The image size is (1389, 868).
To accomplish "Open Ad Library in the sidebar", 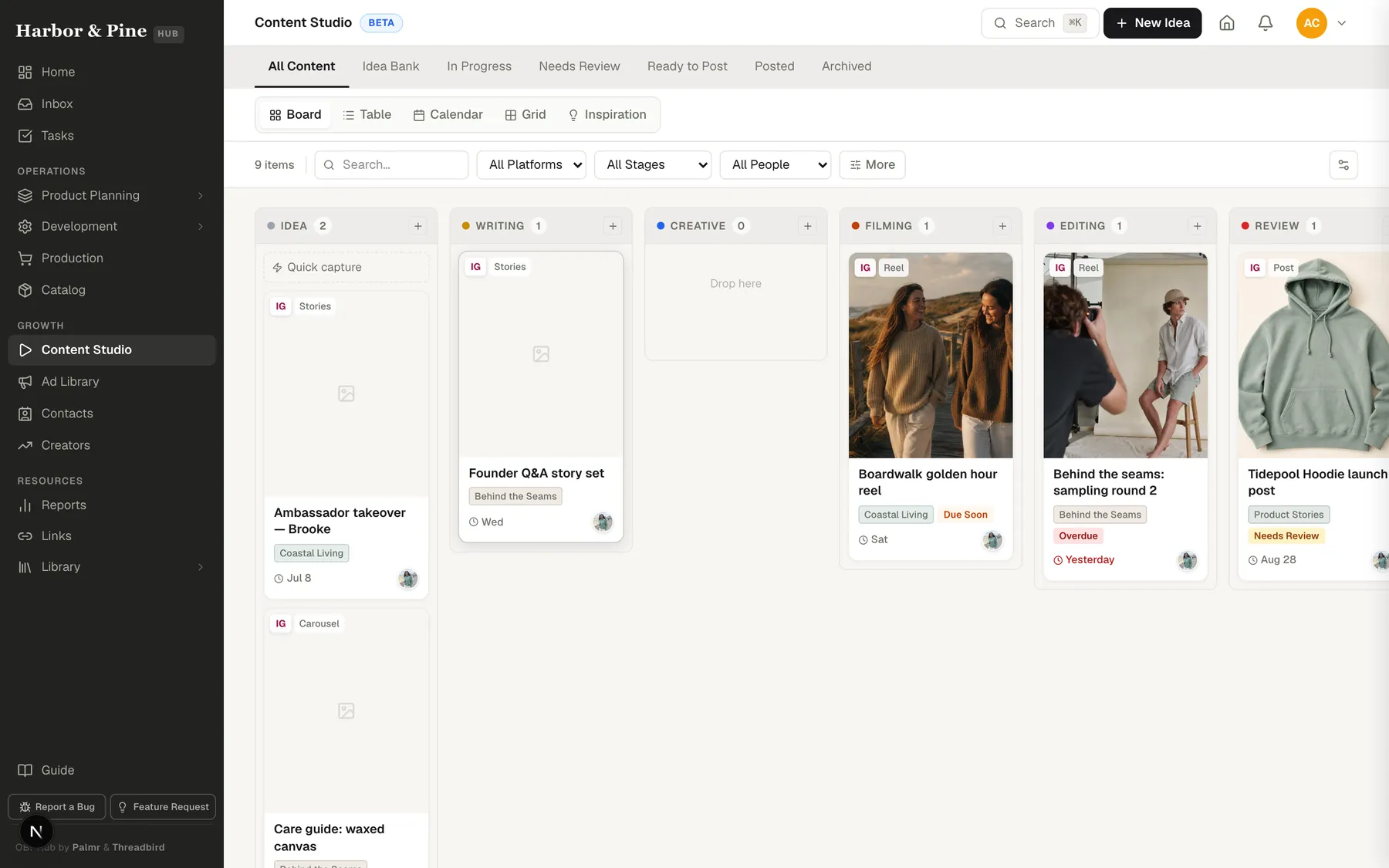I will pyautogui.click(x=112, y=381).
